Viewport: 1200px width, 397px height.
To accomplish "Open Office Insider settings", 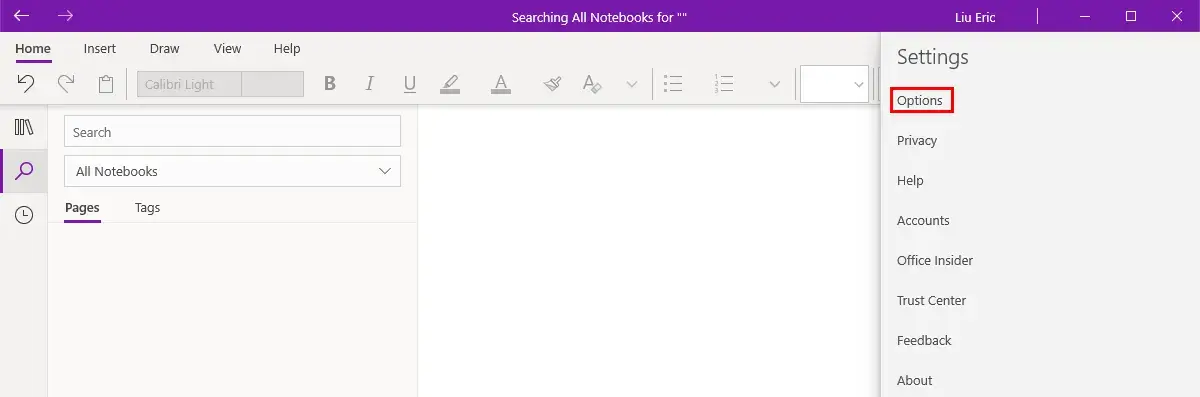I will pyautogui.click(x=935, y=261).
